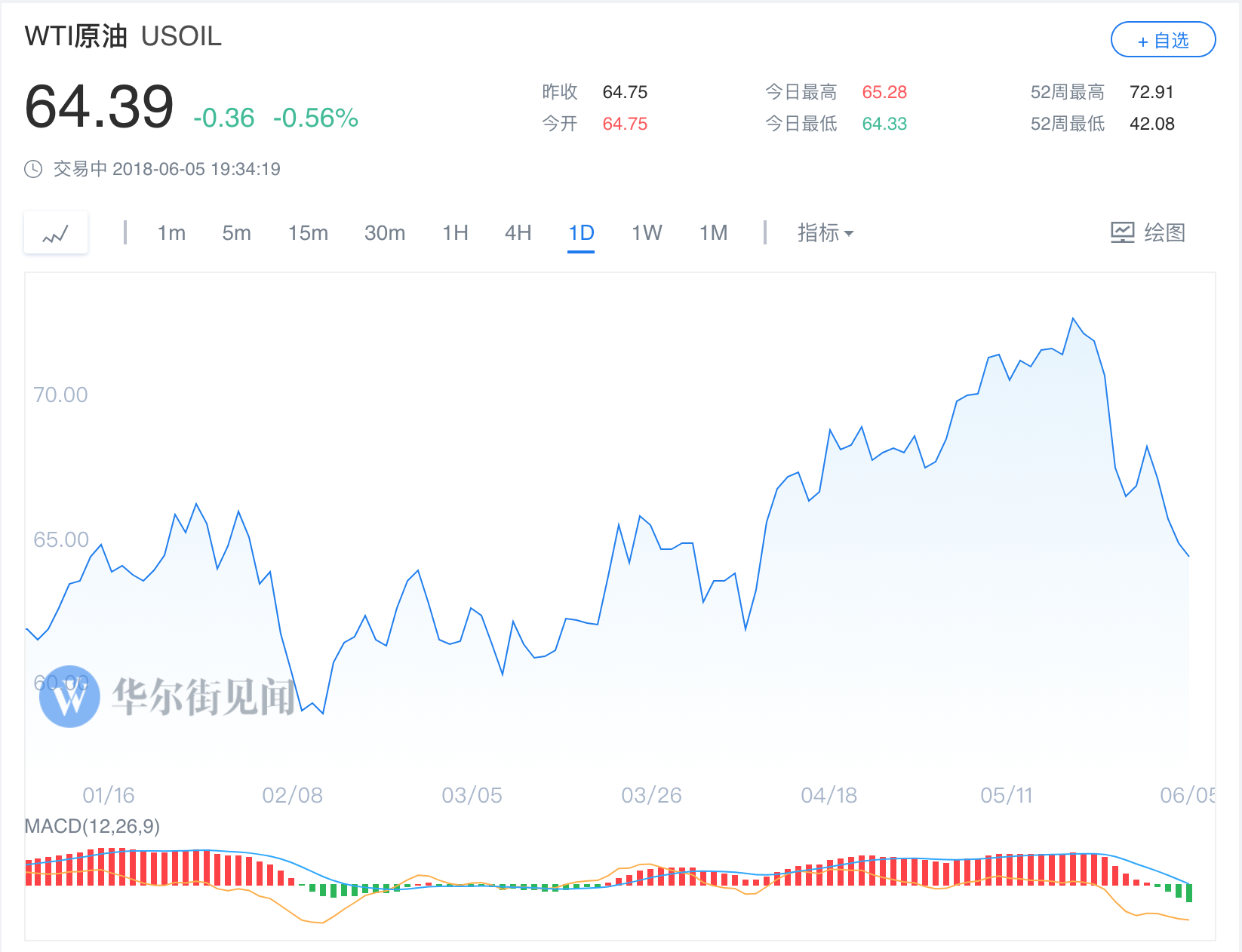Click the 64.39 current price
1242x952 pixels.
(99, 107)
